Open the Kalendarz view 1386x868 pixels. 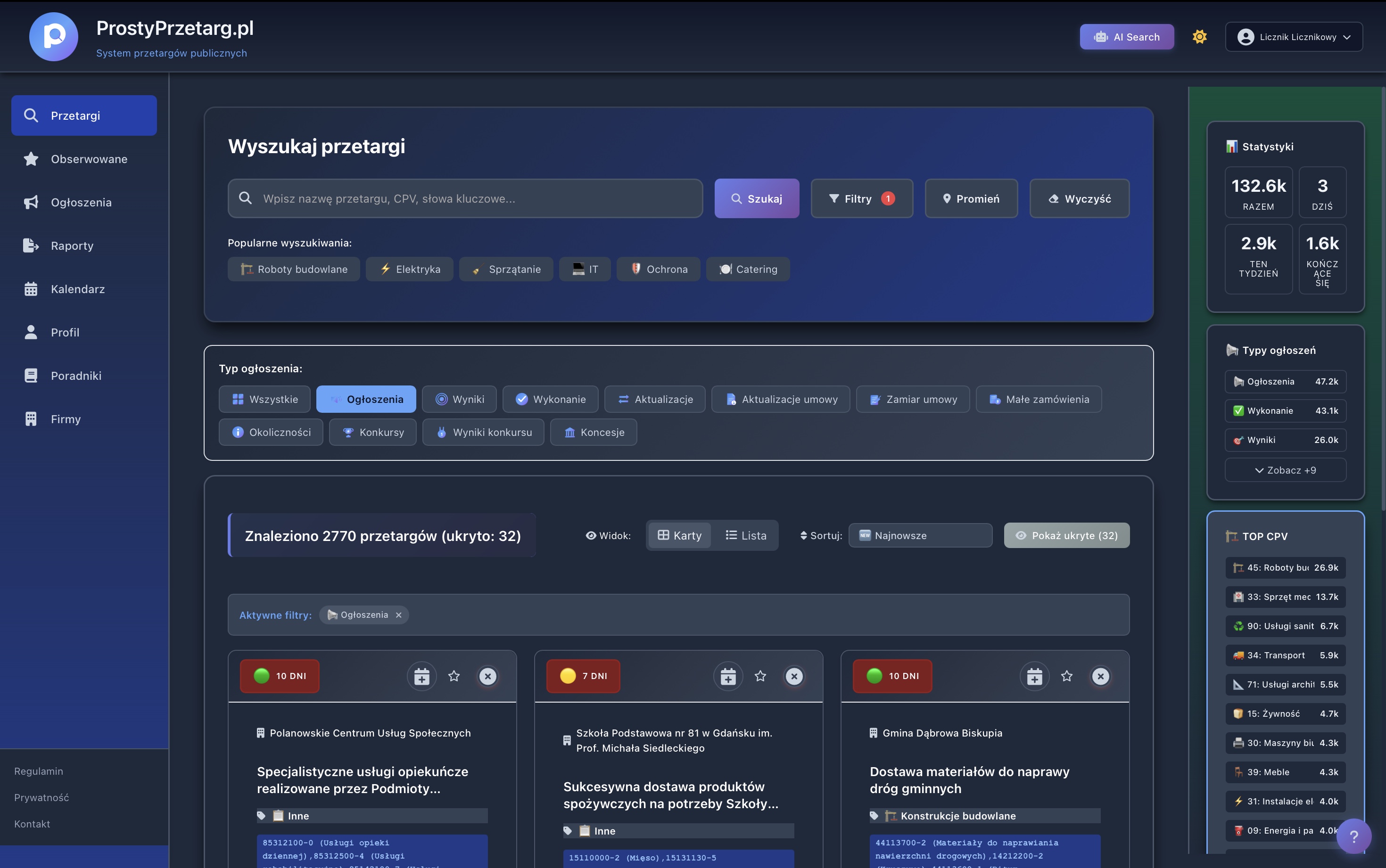point(77,289)
